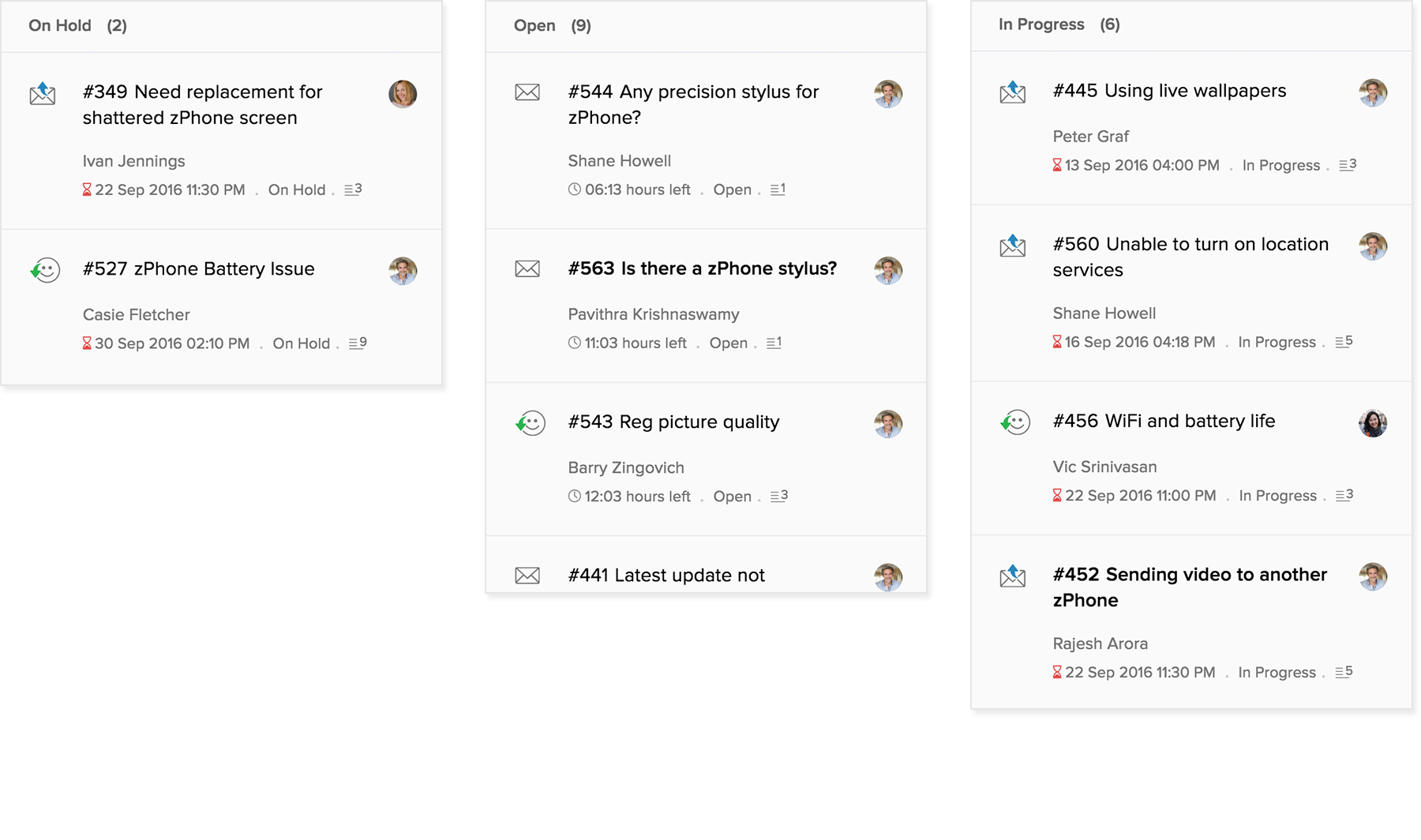Image resolution: width=1421 pixels, height=840 pixels.
Task: Click the happy-rating icon on ticket #527
Action: (45, 270)
